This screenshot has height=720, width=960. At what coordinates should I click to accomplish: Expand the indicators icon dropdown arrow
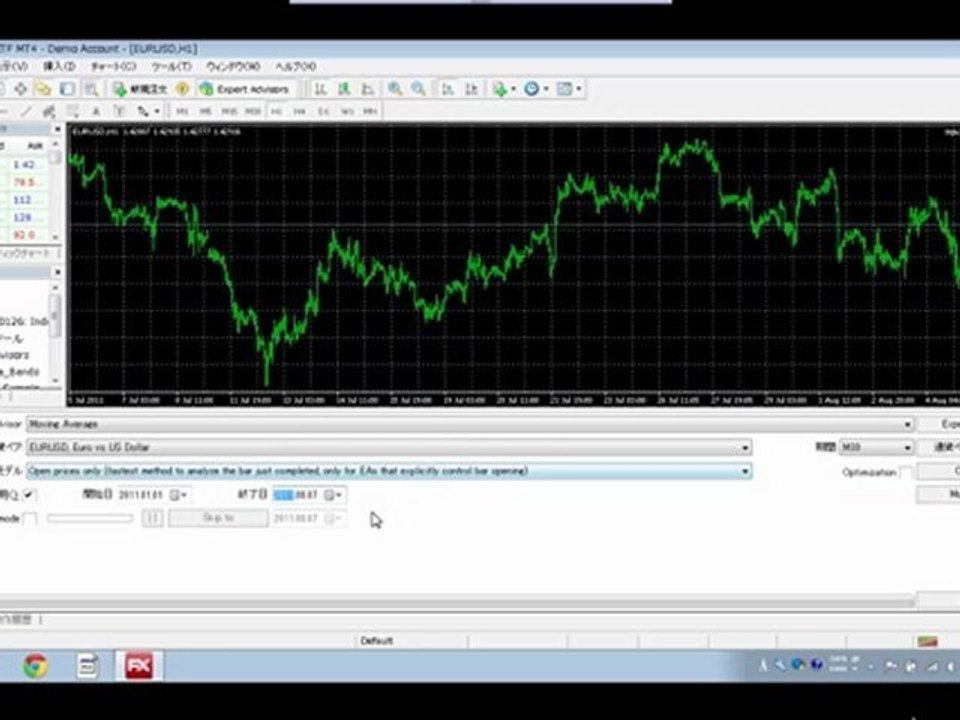pyautogui.click(x=513, y=89)
